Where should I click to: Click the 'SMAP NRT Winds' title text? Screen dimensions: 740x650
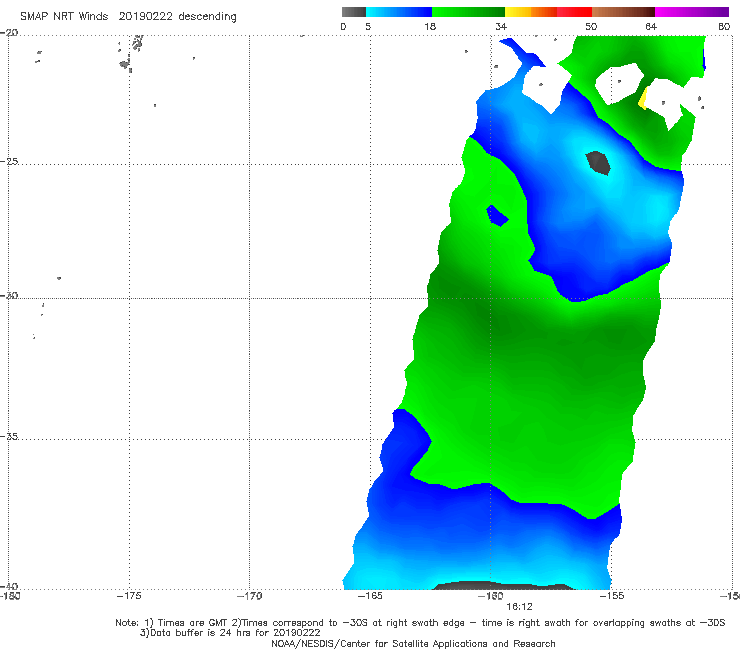tap(64, 17)
